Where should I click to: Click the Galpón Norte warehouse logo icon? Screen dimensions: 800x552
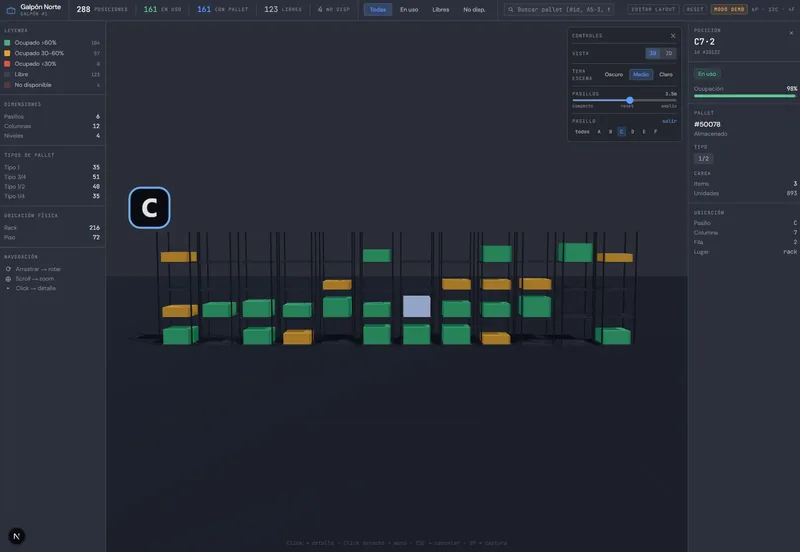(11, 10)
